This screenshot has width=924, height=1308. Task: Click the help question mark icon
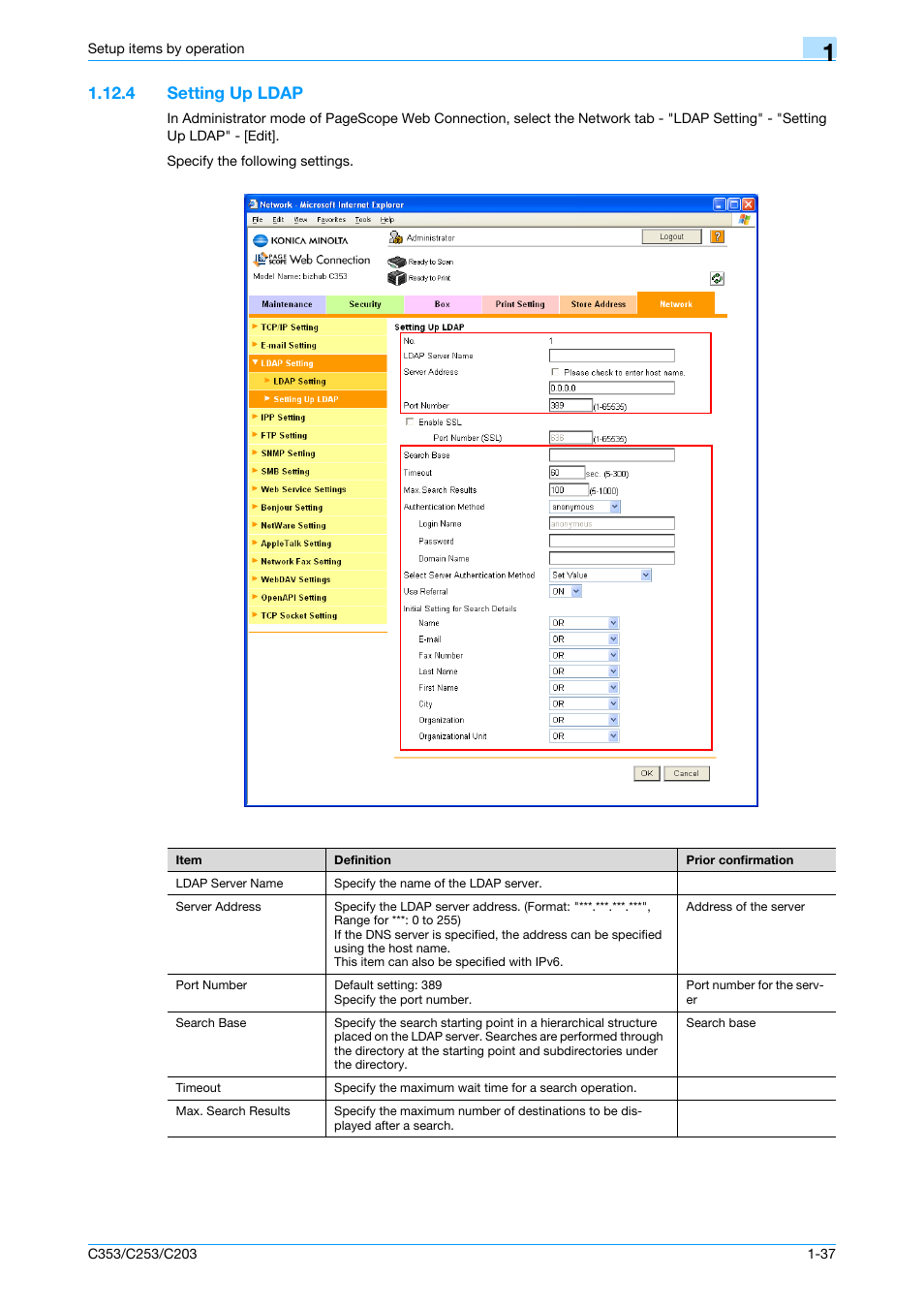(717, 236)
